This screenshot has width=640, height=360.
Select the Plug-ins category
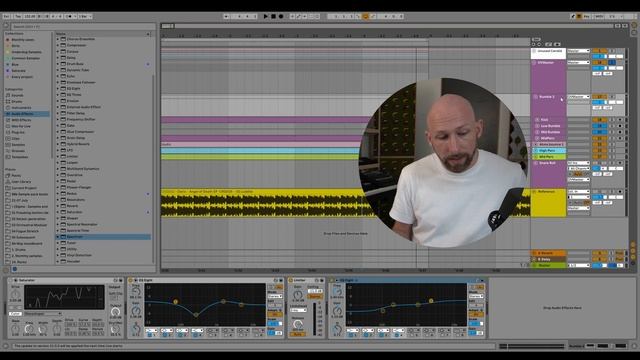18,132
